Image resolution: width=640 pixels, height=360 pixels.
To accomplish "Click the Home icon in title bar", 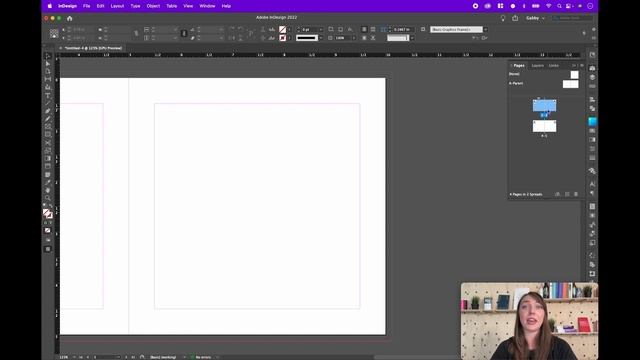I will 69,18.
